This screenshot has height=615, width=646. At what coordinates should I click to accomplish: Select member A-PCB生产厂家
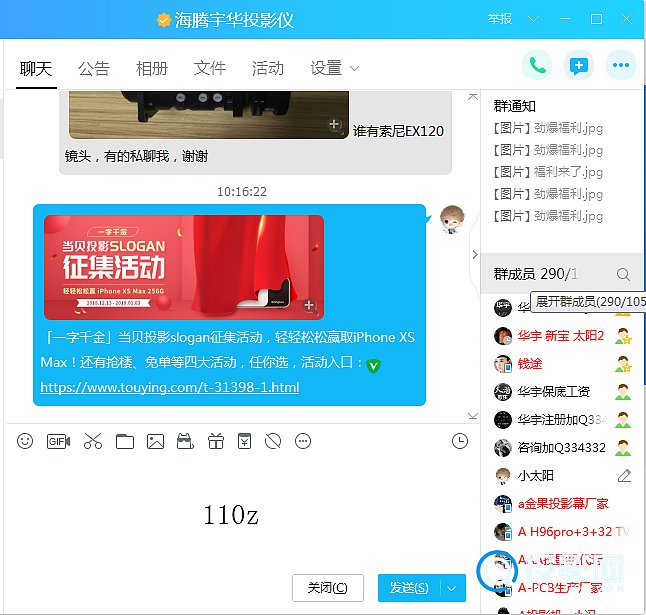point(562,587)
